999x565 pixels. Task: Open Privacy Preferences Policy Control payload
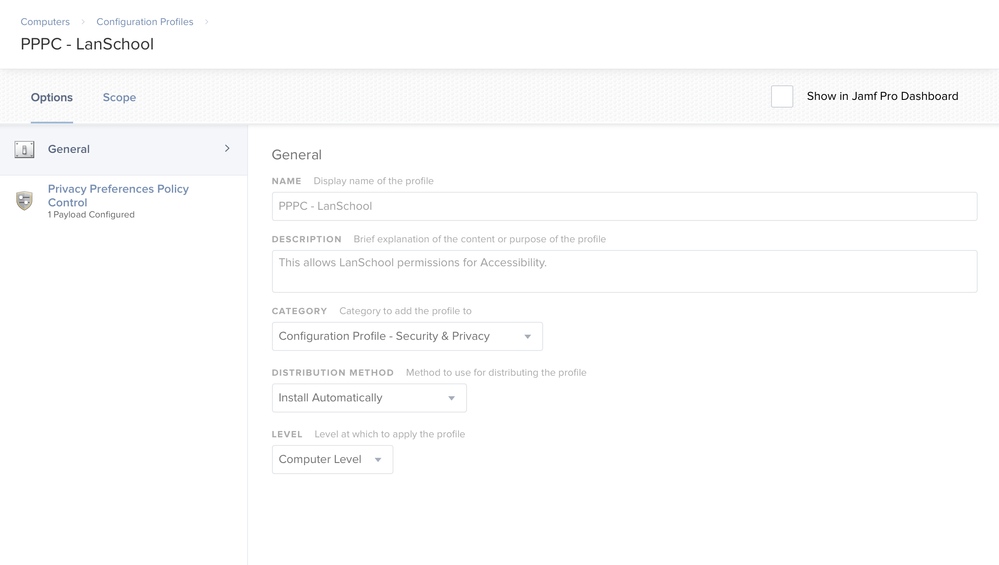124,201
